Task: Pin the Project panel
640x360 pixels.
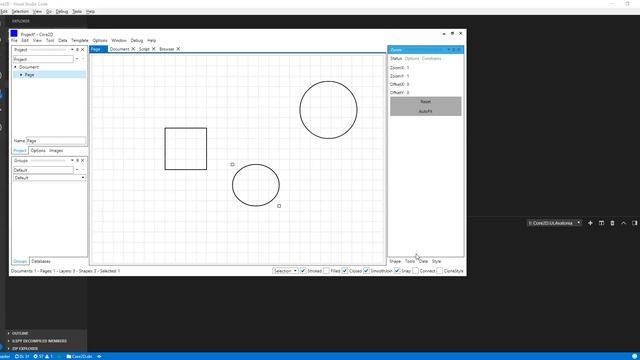Action: coord(77,50)
